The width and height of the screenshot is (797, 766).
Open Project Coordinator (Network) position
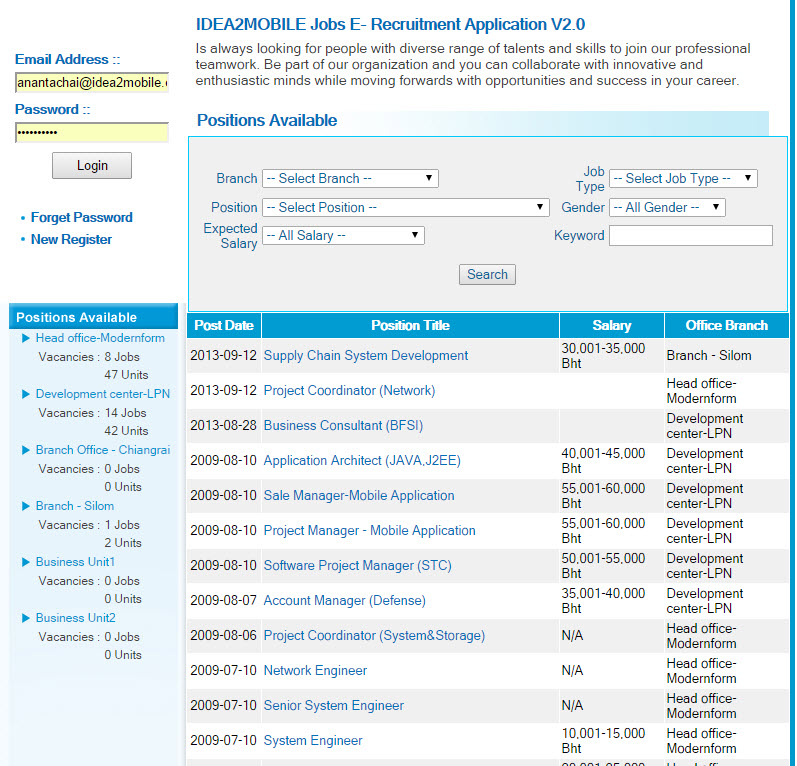coord(349,390)
